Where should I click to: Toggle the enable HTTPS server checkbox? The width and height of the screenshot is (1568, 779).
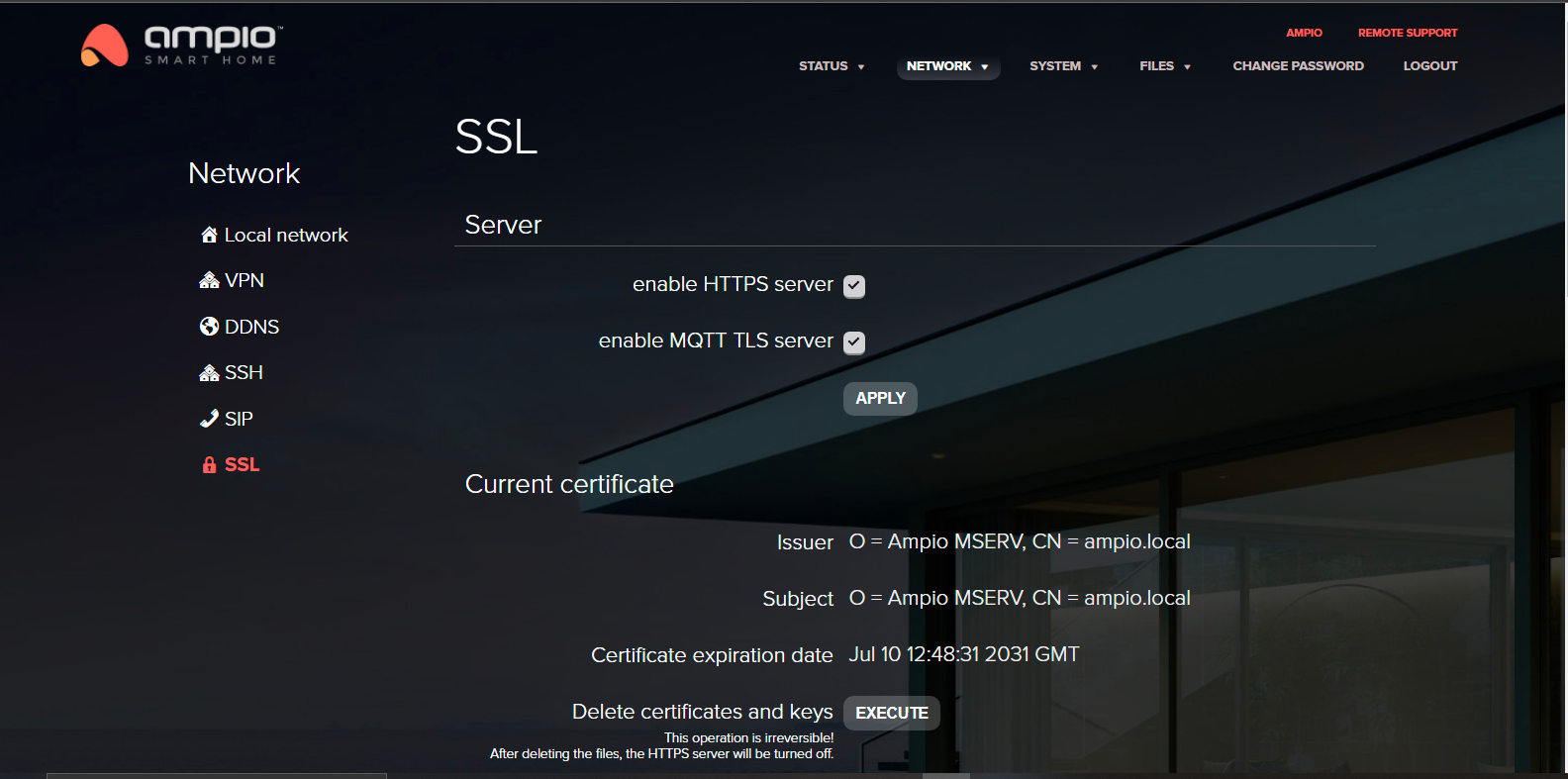pos(854,286)
